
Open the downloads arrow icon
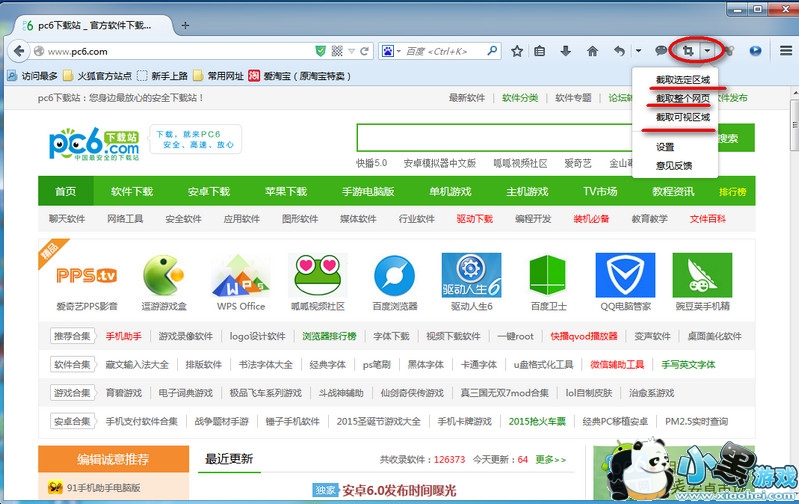[566, 51]
